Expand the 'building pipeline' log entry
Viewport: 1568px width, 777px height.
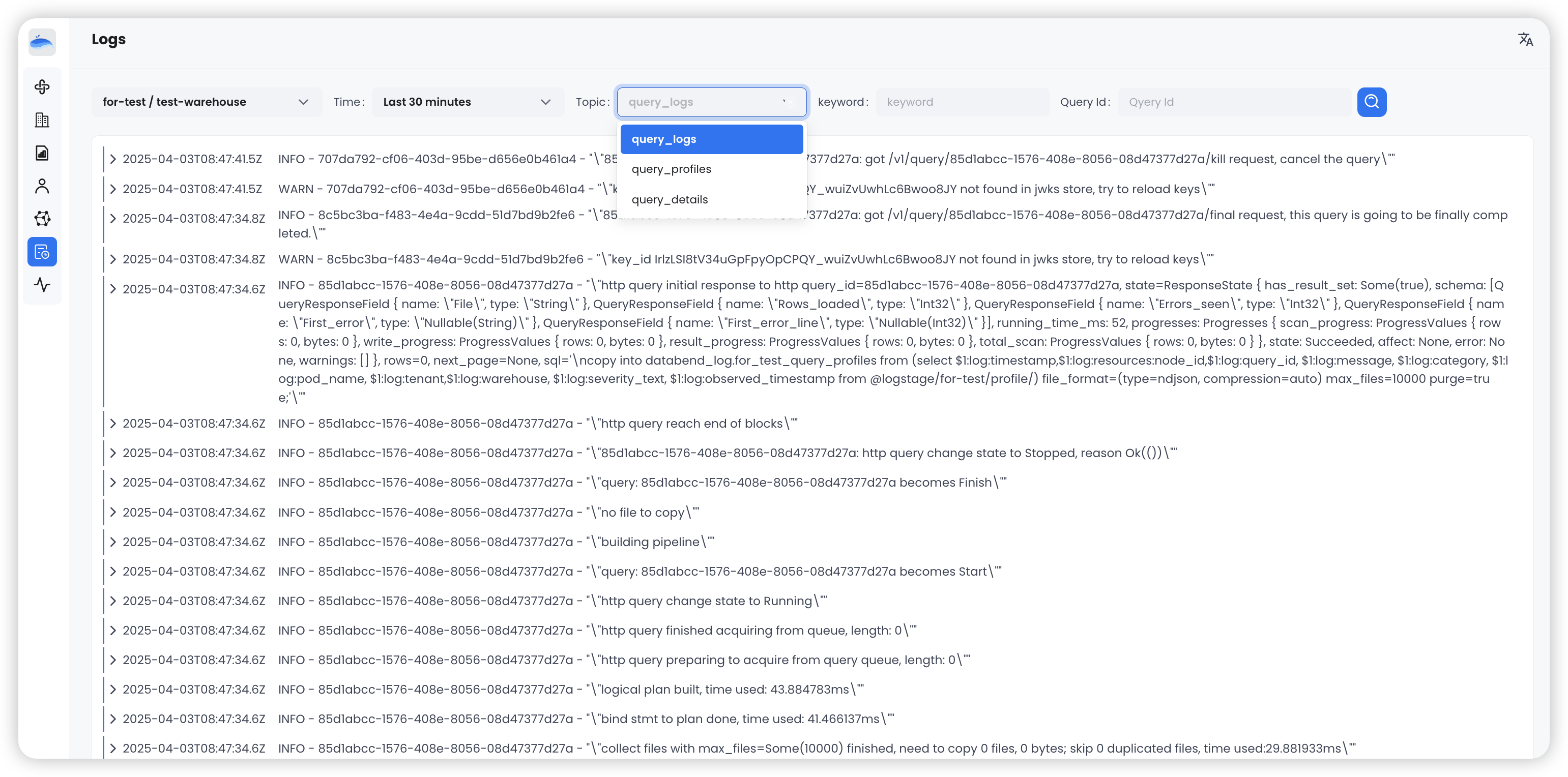pos(112,542)
